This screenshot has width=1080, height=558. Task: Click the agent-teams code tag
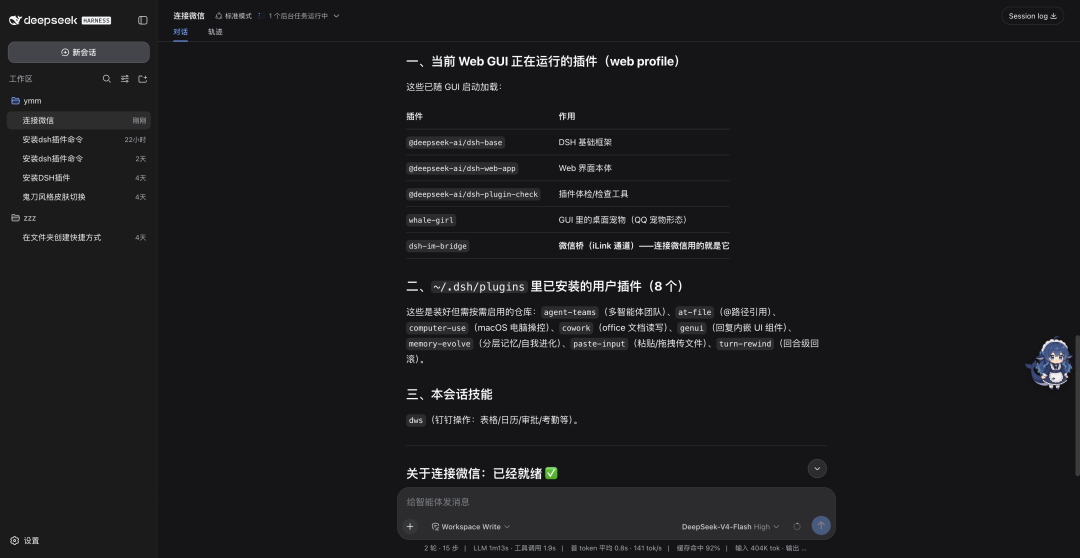(570, 312)
